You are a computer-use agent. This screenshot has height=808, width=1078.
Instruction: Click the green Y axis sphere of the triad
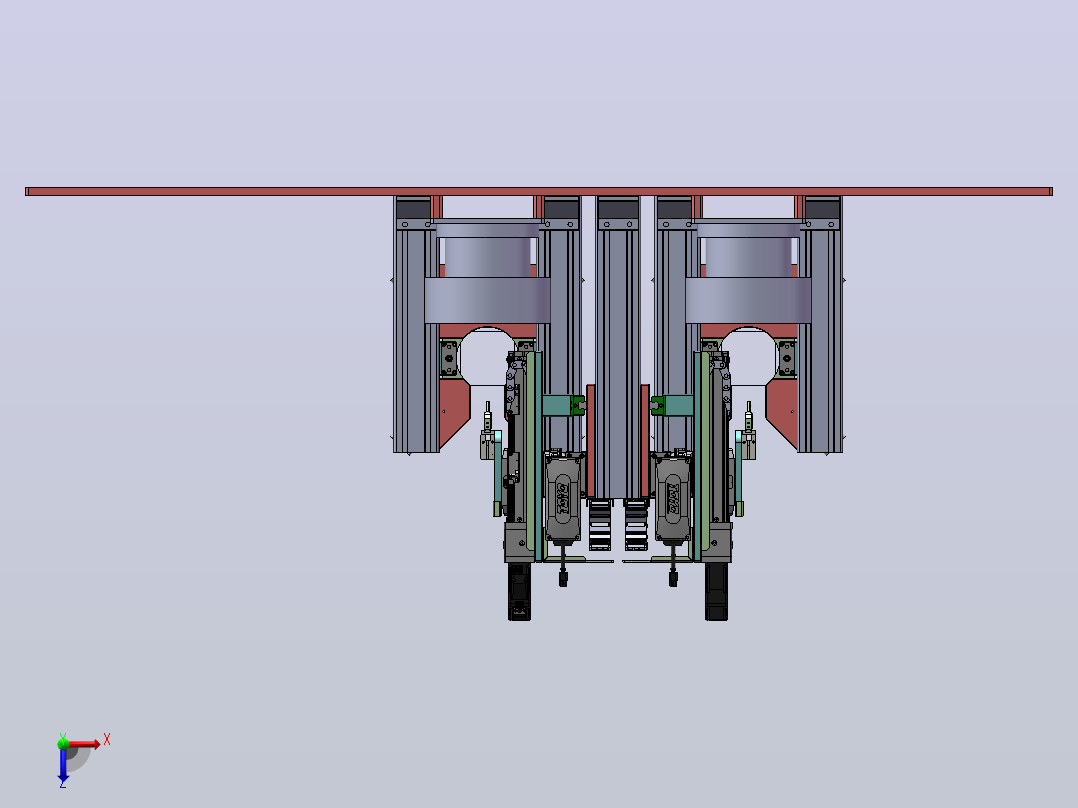63,743
